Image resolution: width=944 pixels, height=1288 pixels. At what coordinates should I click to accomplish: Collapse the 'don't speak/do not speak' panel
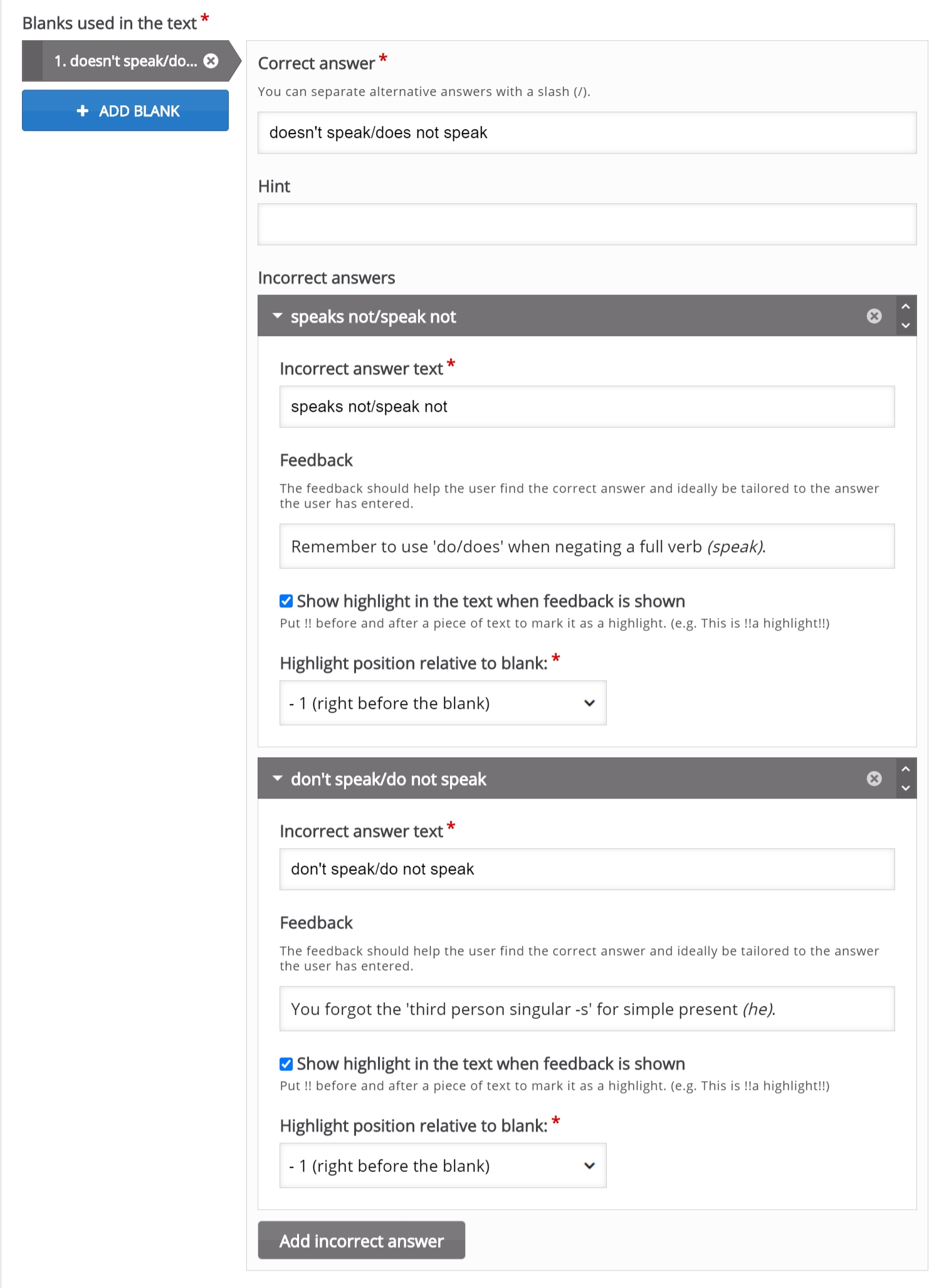pos(278,779)
